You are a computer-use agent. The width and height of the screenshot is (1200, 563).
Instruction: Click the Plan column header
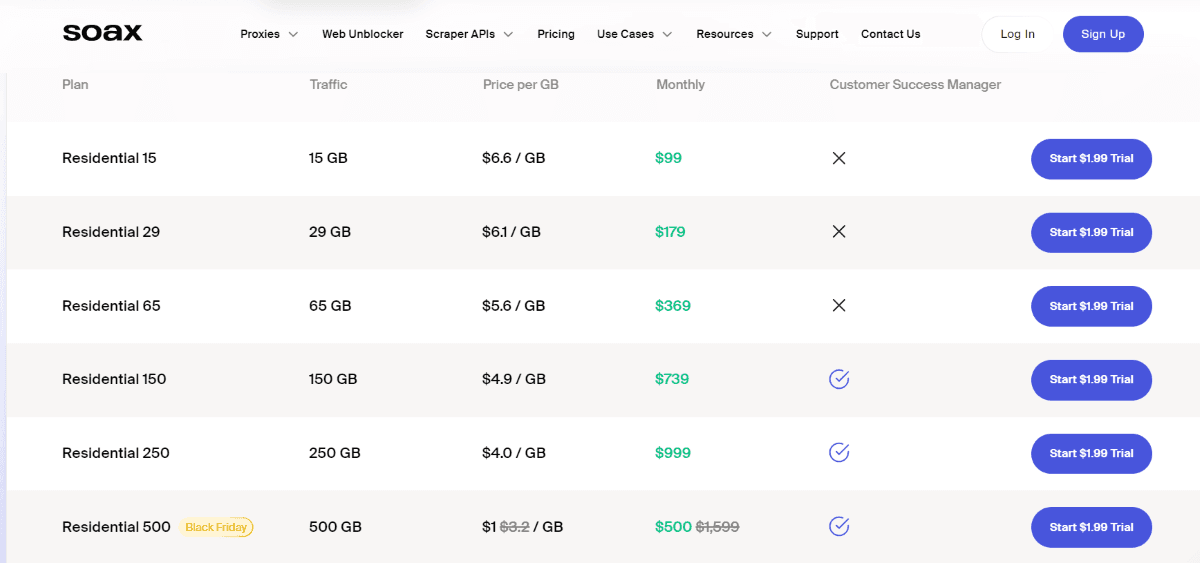tap(75, 85)
